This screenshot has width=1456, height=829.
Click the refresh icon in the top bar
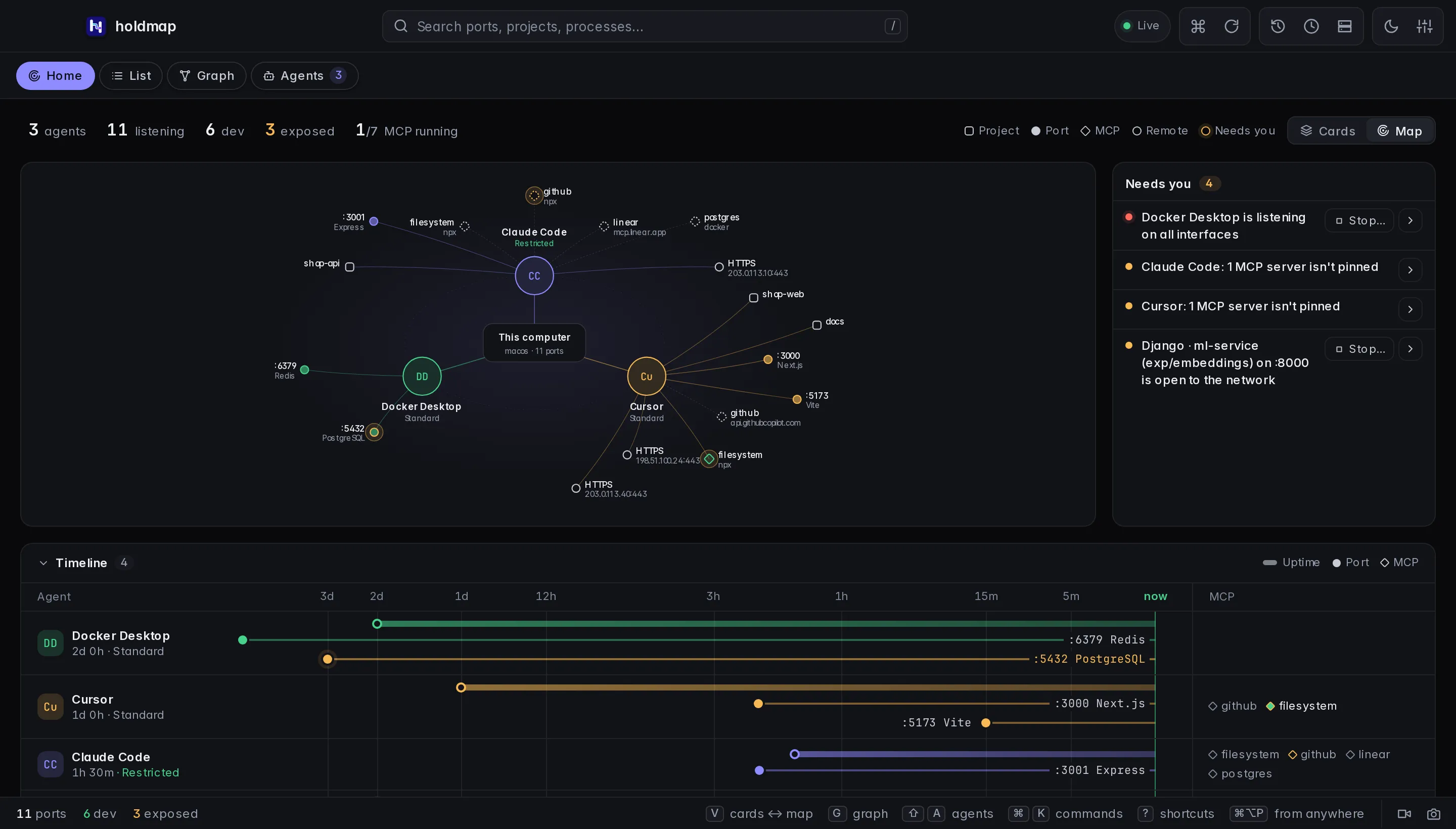pos(1232,26)
